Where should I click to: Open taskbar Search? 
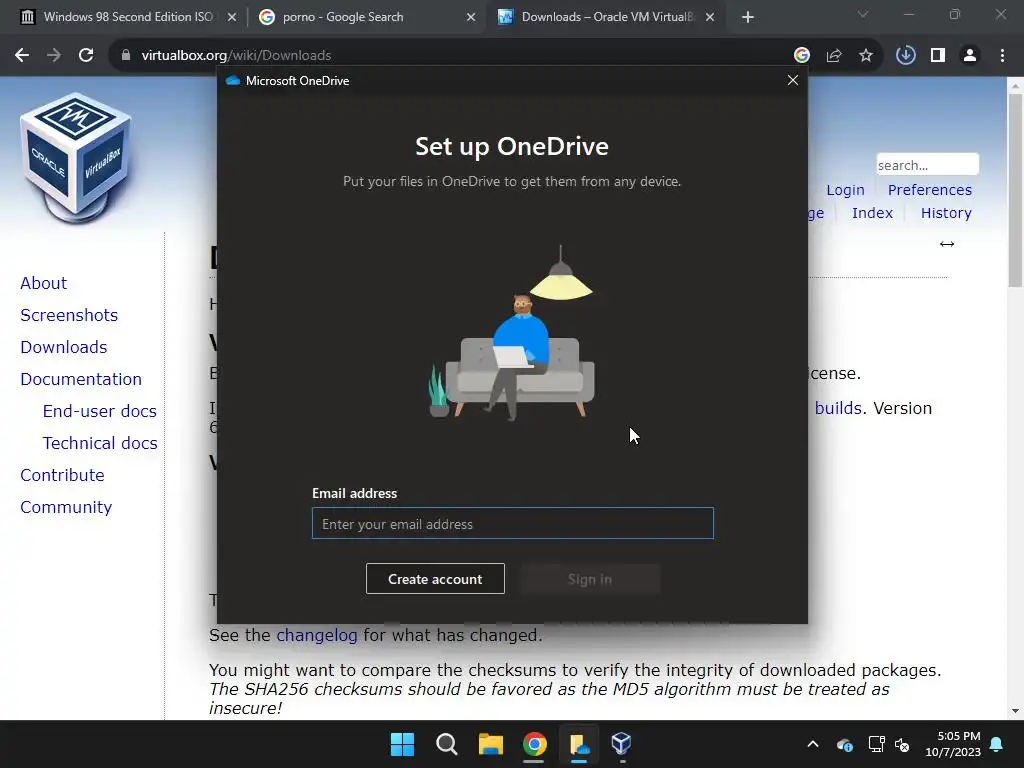coord(447,744)
